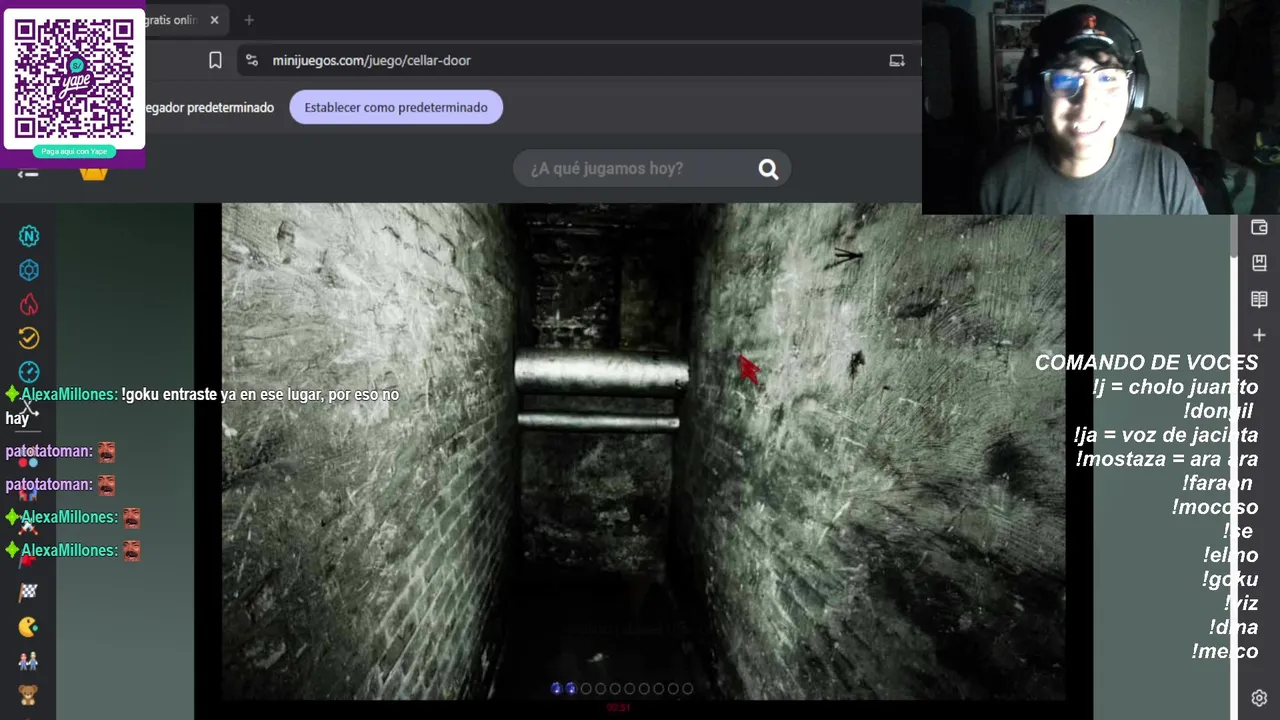Click the first patotatoman chat username

coord(49,452)
